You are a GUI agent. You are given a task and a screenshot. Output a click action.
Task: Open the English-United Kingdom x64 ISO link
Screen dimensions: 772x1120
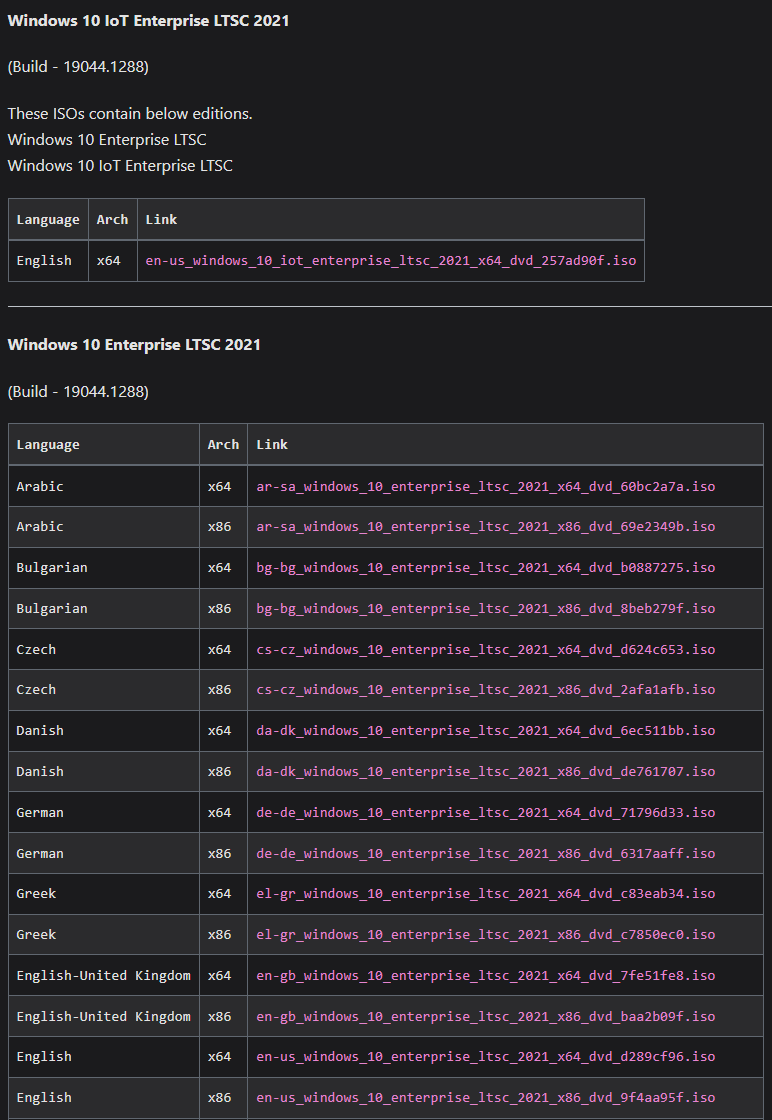click(x=485, y=976)
